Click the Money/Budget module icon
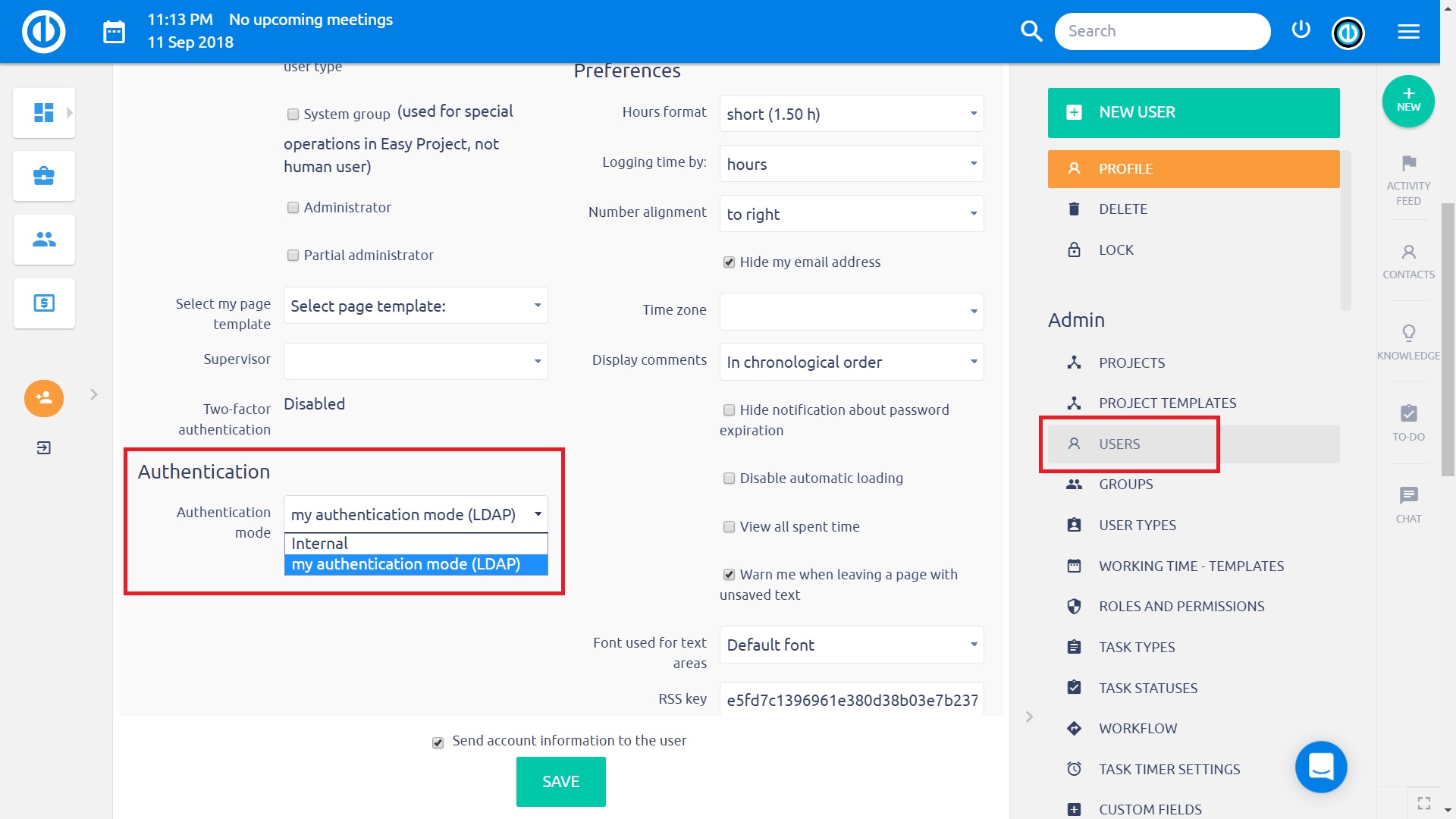1456x819 pixels. click(43, 303)
